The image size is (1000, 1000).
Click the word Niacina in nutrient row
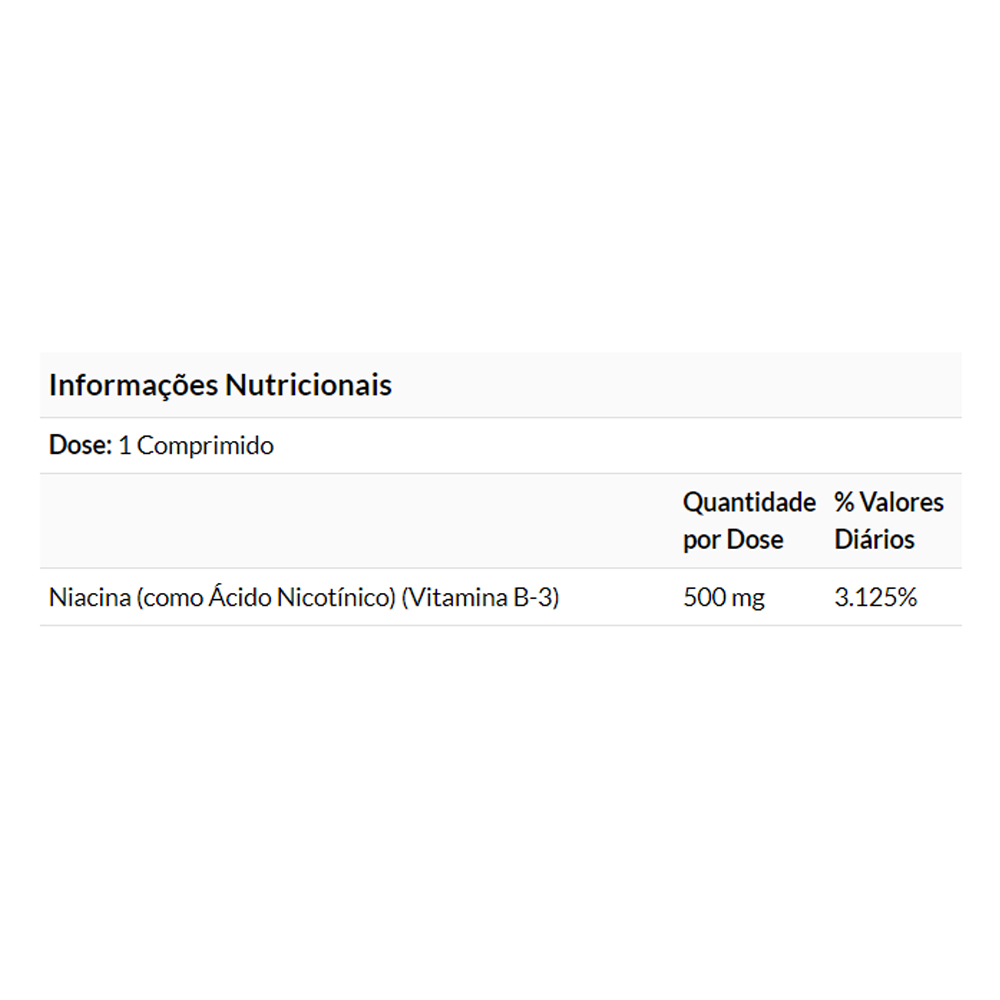coord(90,598)
